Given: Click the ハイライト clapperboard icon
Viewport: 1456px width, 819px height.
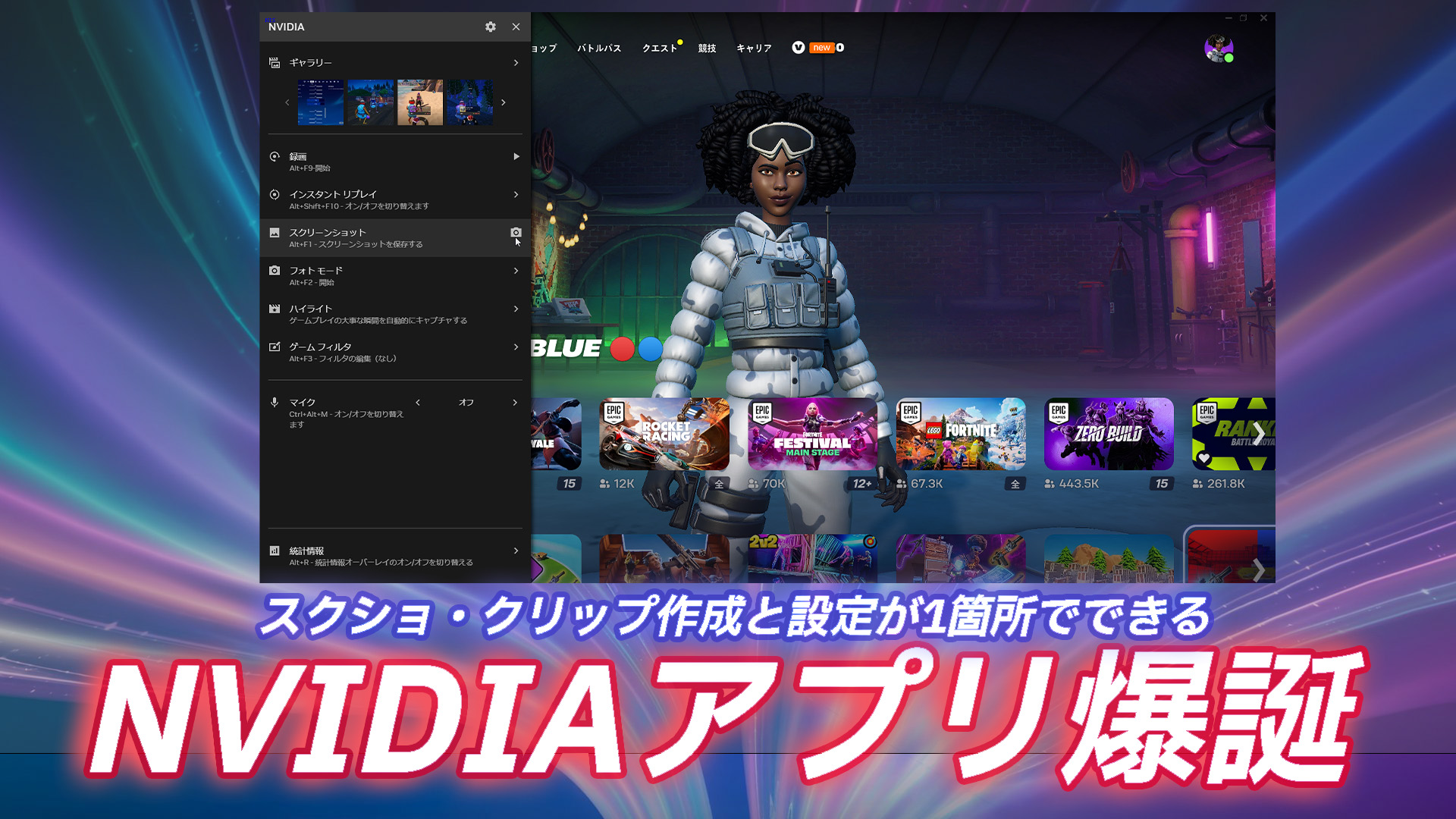Looking at the screenshot, I should click(275, 309).
